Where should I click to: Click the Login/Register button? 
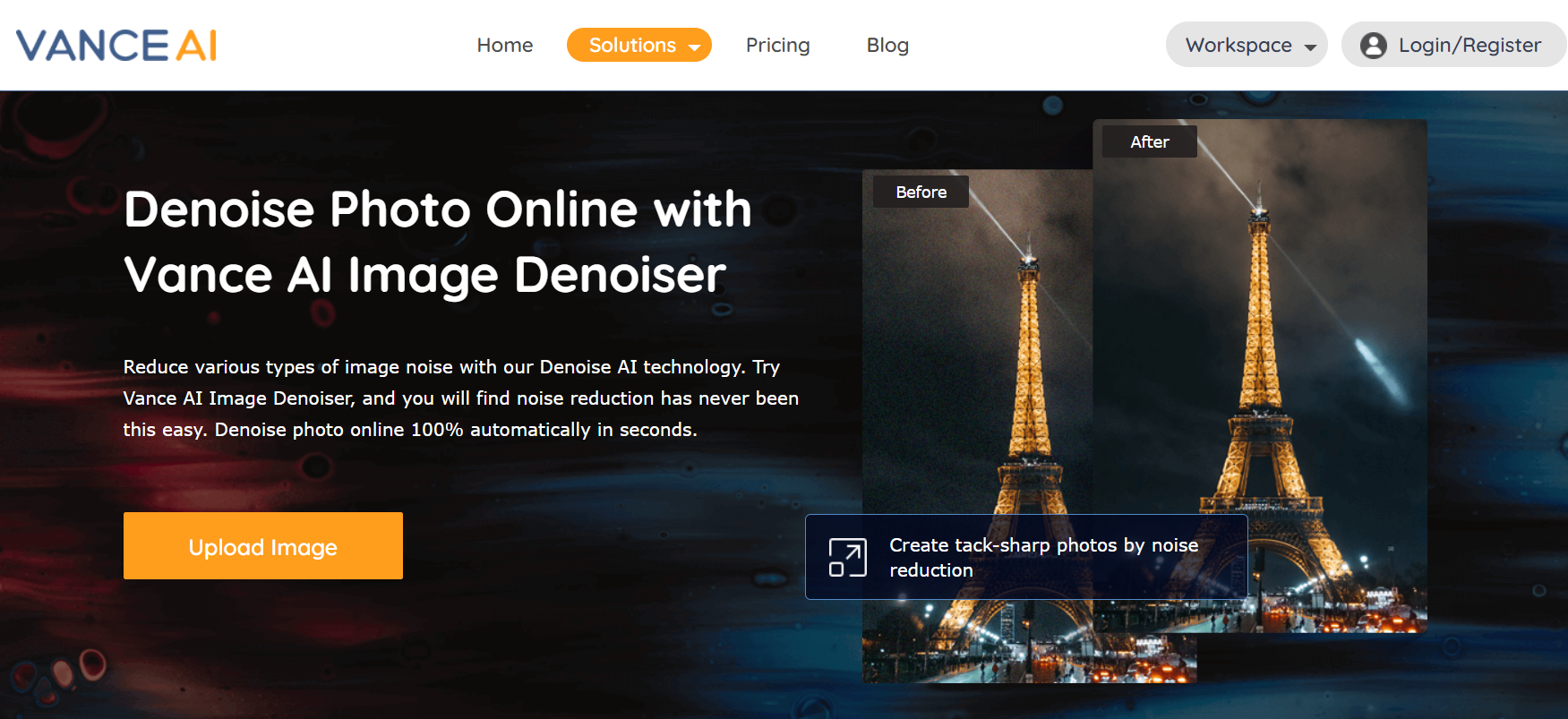tap(1453, 45)
